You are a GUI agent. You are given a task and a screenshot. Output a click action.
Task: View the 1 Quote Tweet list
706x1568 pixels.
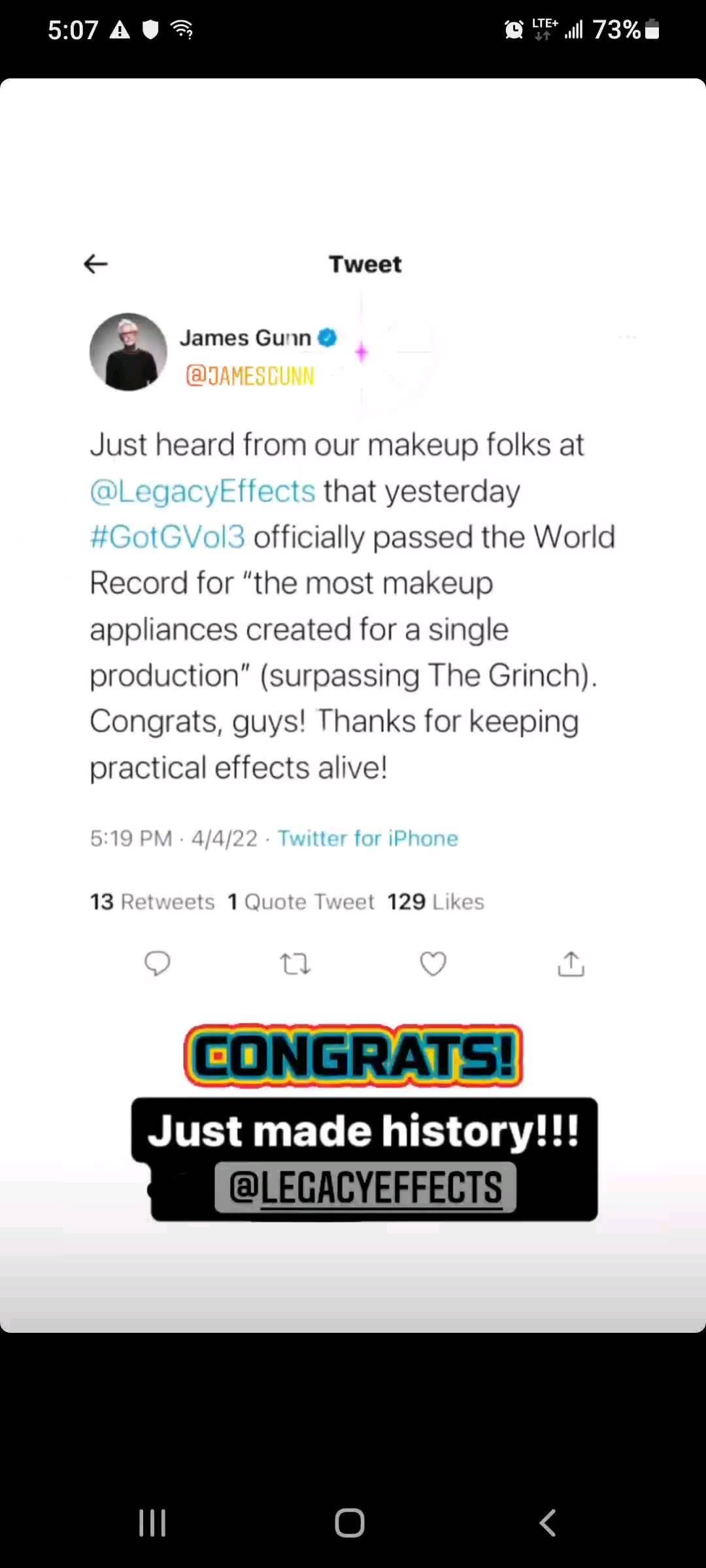click(x=301, y=902)
